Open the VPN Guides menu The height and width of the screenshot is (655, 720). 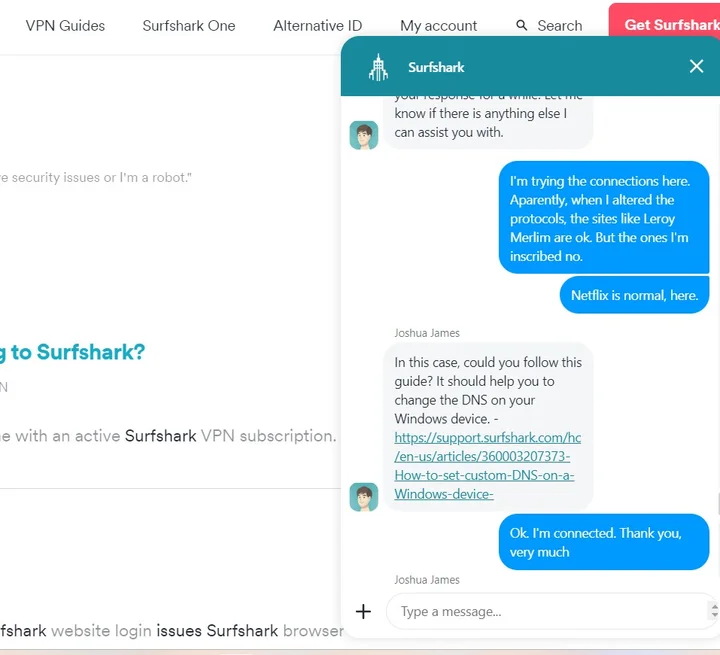pyautogui.click(x=65, y=25)
